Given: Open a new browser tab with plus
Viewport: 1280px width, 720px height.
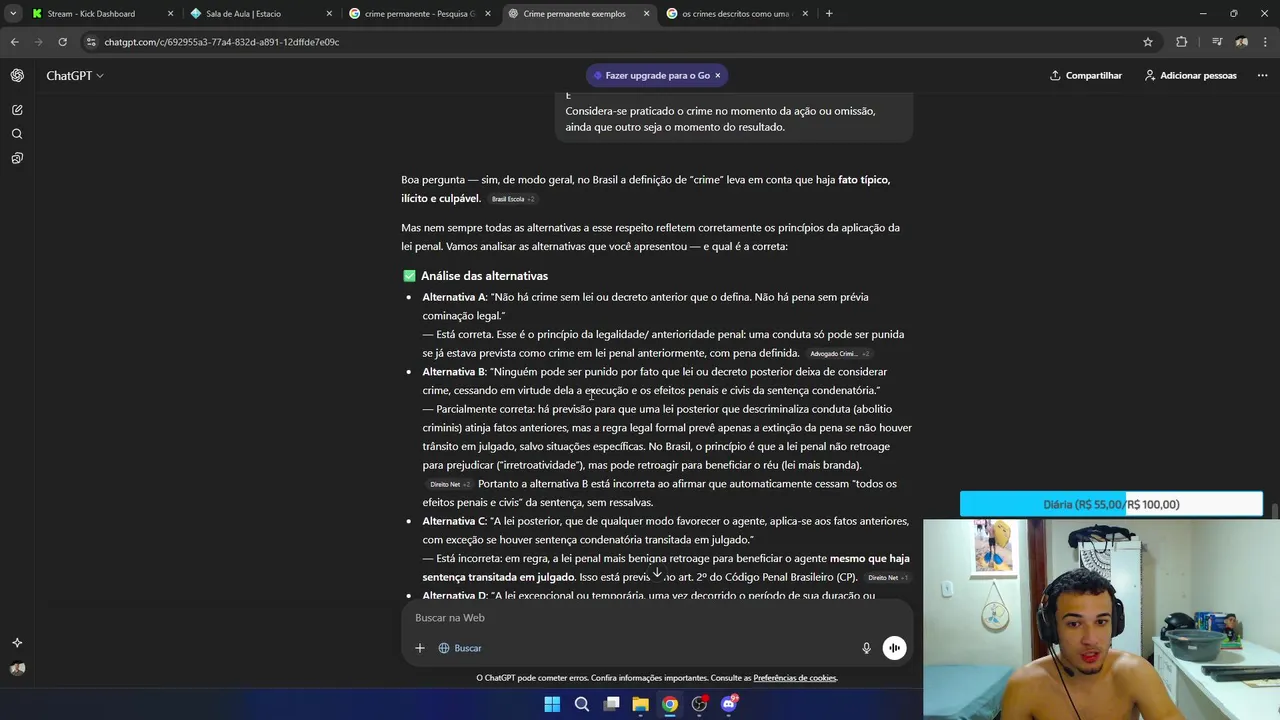Looking at the screenshot, I should 829,14.
